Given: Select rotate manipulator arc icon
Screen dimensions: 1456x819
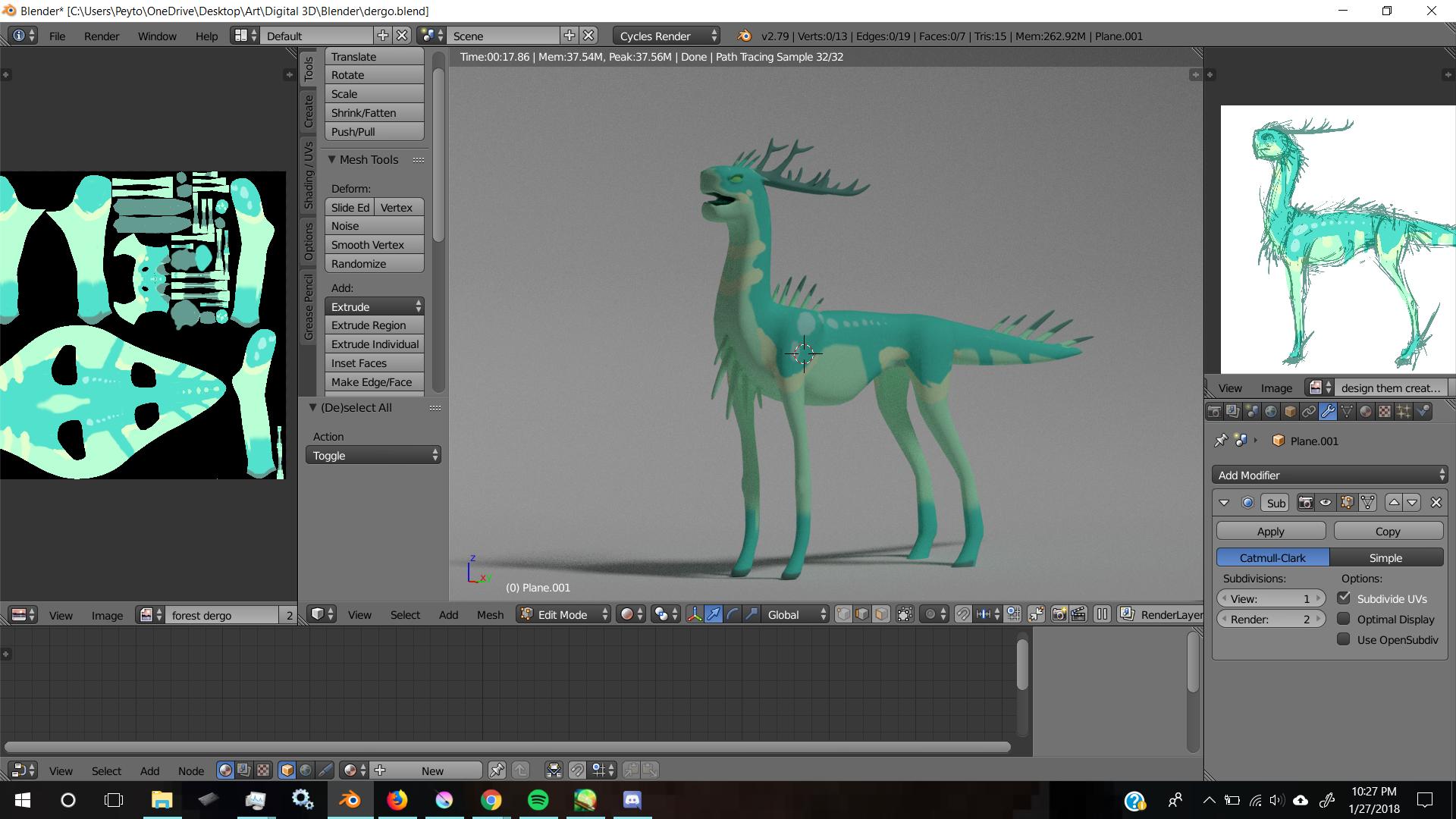Looking at the screenshot, I should pos(733,614).
